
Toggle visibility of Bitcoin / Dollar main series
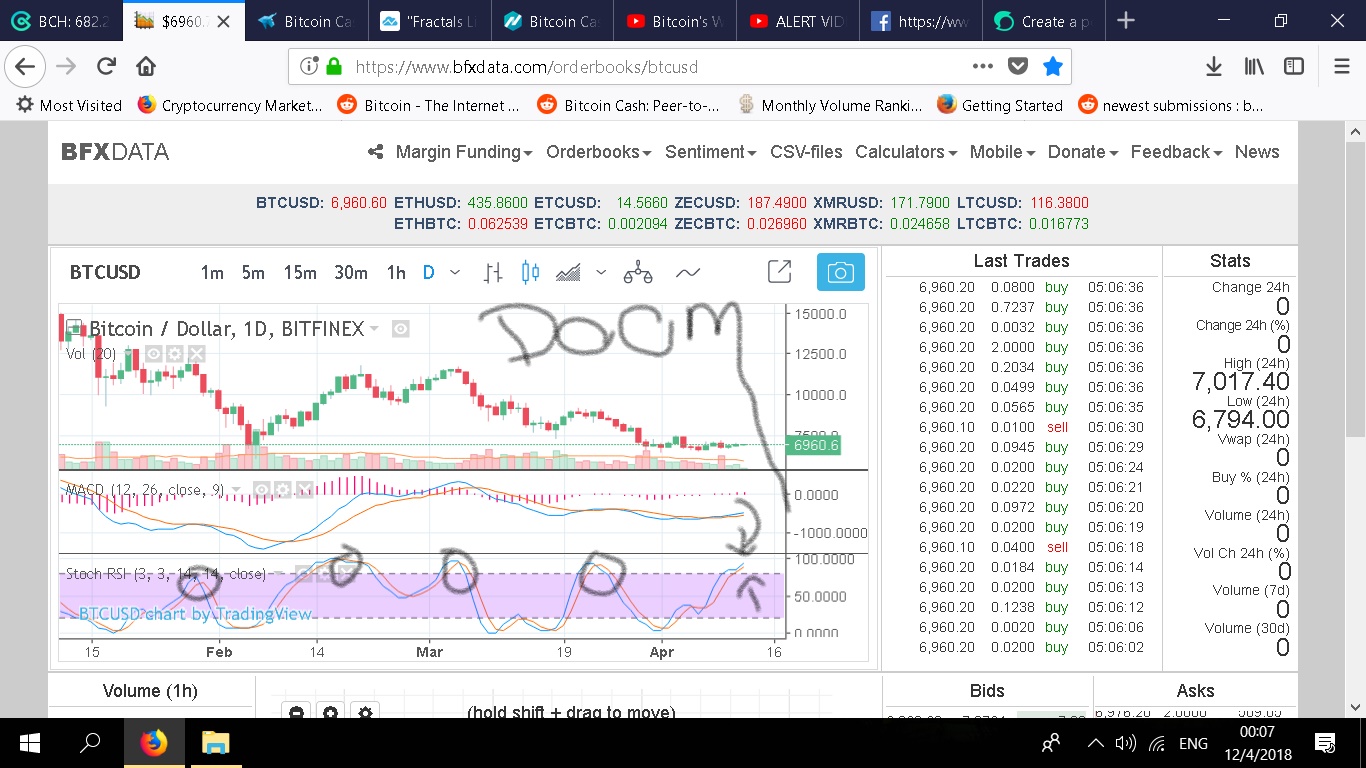(400, 329)
